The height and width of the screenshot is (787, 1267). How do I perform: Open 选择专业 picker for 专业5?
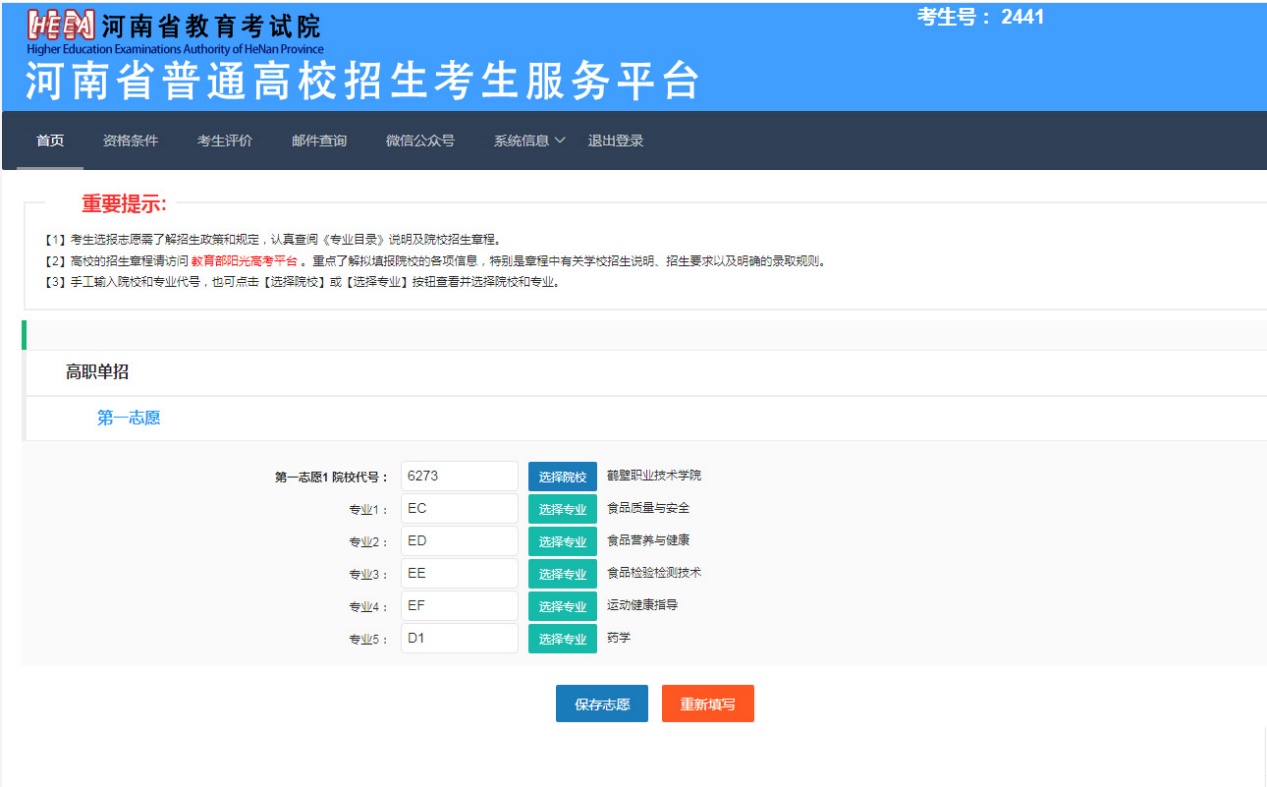tap(562, 639)
